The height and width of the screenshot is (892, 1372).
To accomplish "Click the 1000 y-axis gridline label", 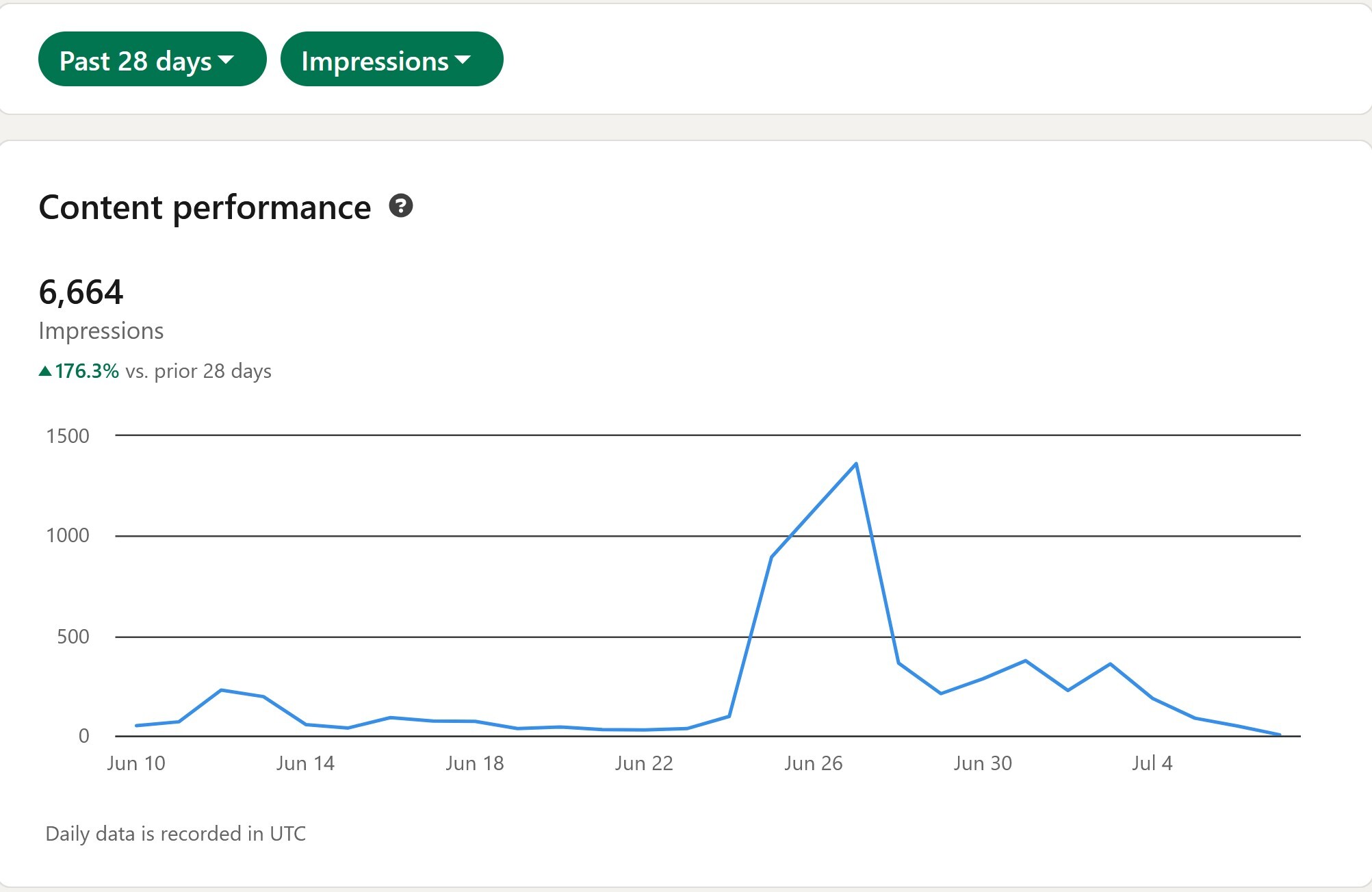I will coord(68,535).
